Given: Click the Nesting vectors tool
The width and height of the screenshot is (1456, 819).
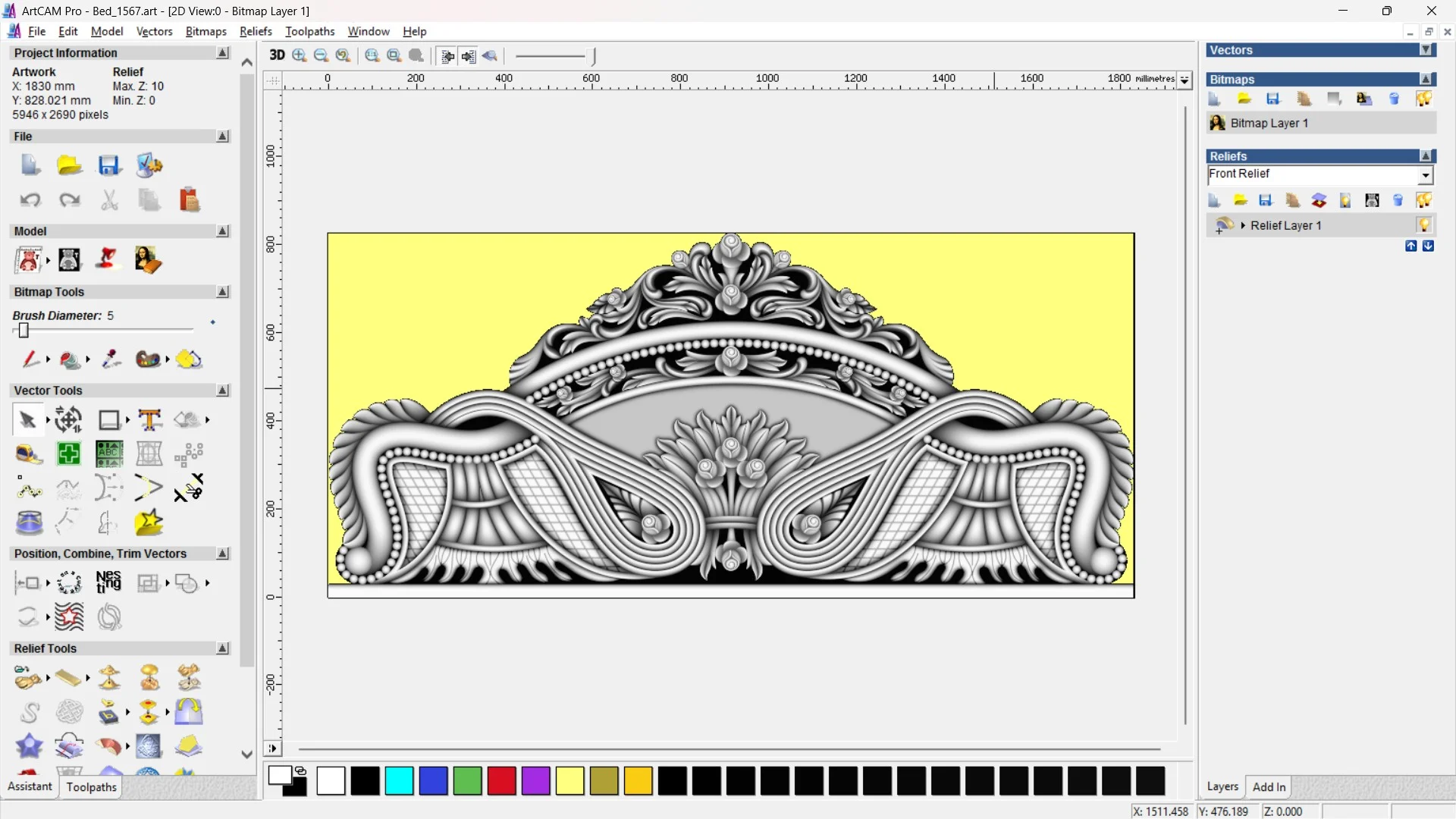Looking at the screenshot, I should coord(108,582).
